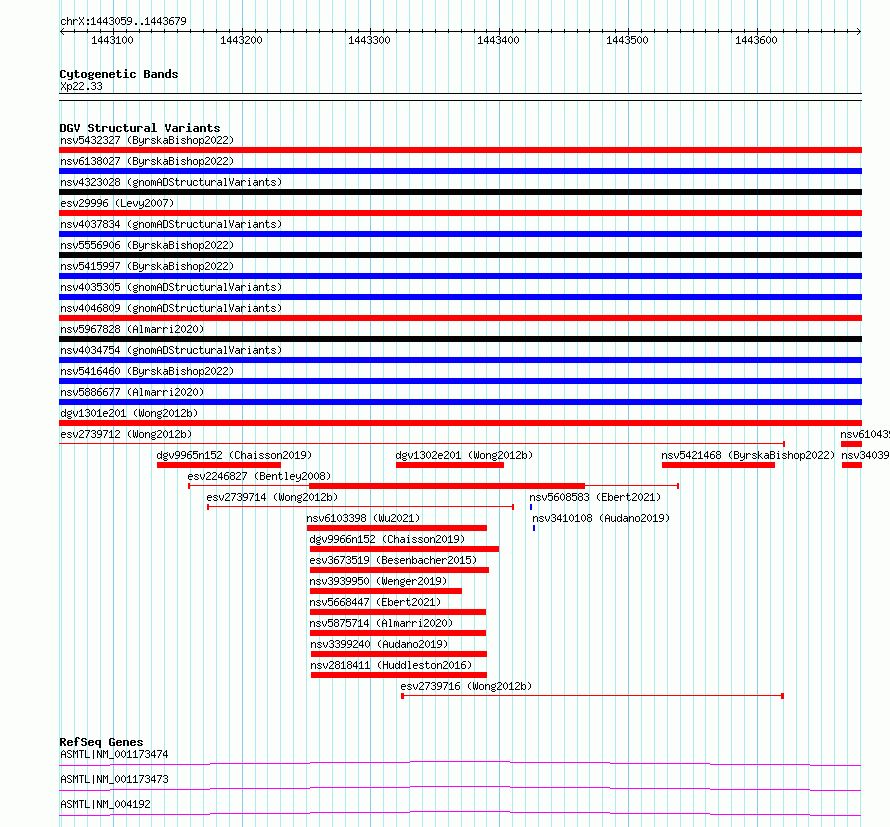Select the red esv29996 (Levy2007) bar
The image size is (890, 827).
[460, 213]
